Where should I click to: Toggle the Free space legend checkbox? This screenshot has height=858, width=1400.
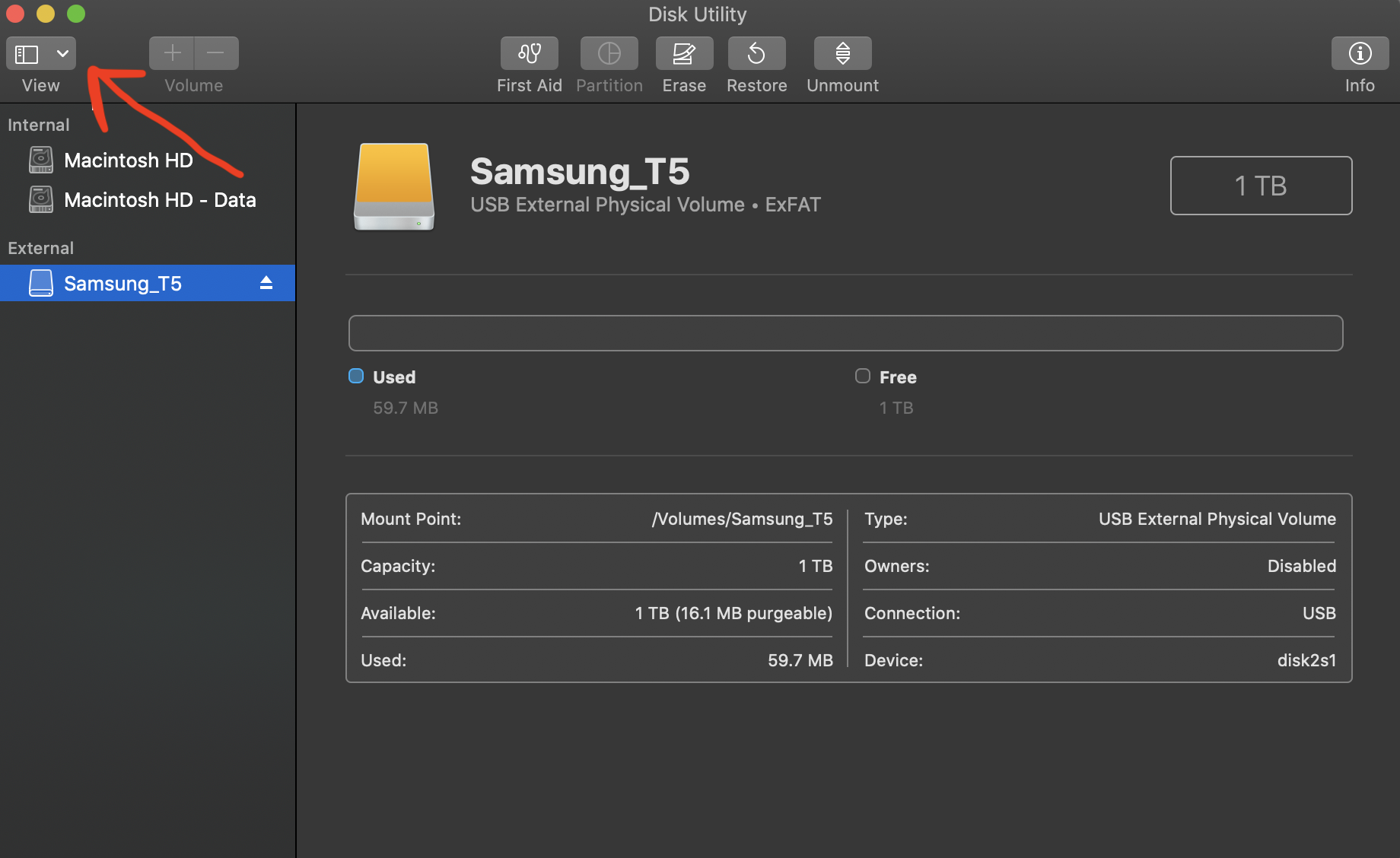[862, 376]
